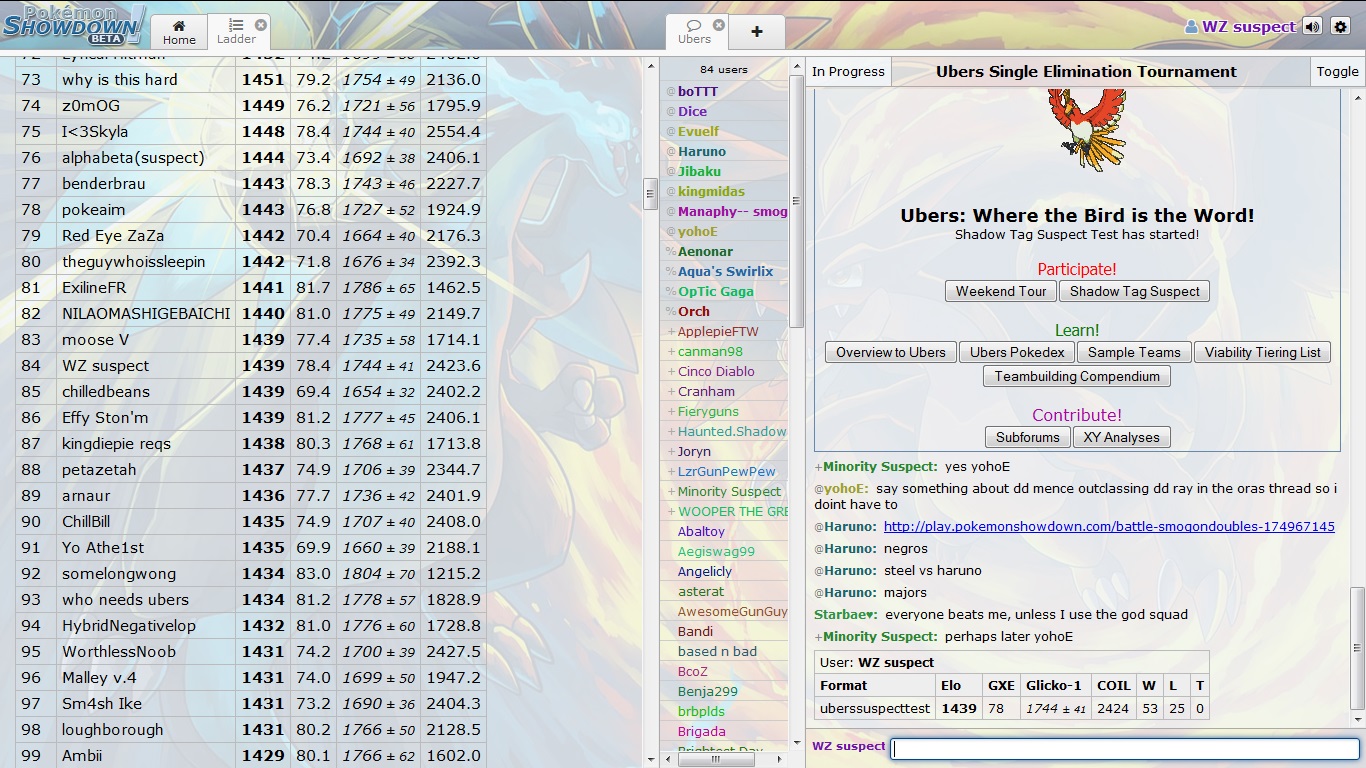Click ladder name pokeaim

[93, 210]
